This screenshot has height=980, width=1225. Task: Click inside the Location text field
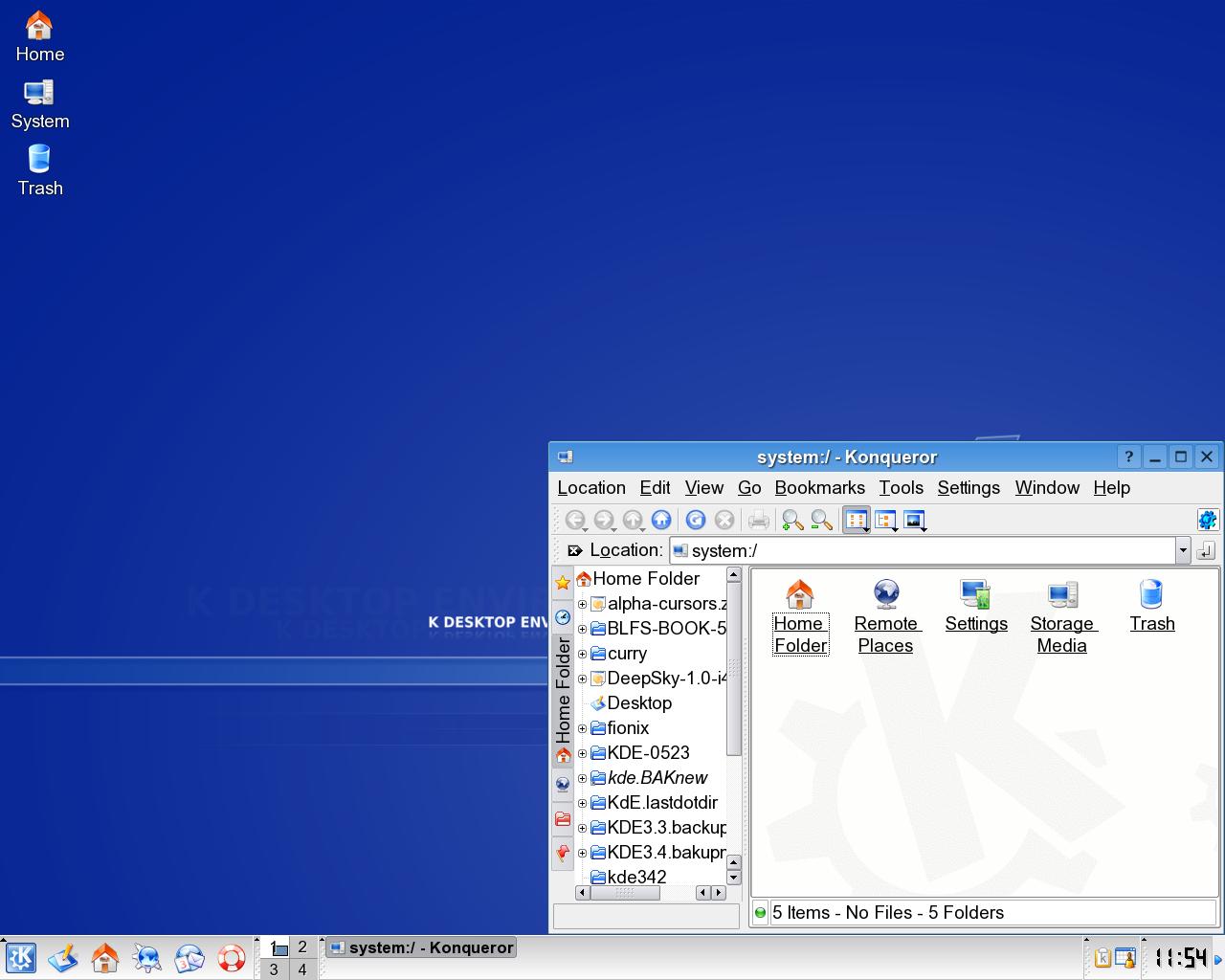(x=923, y=550)
